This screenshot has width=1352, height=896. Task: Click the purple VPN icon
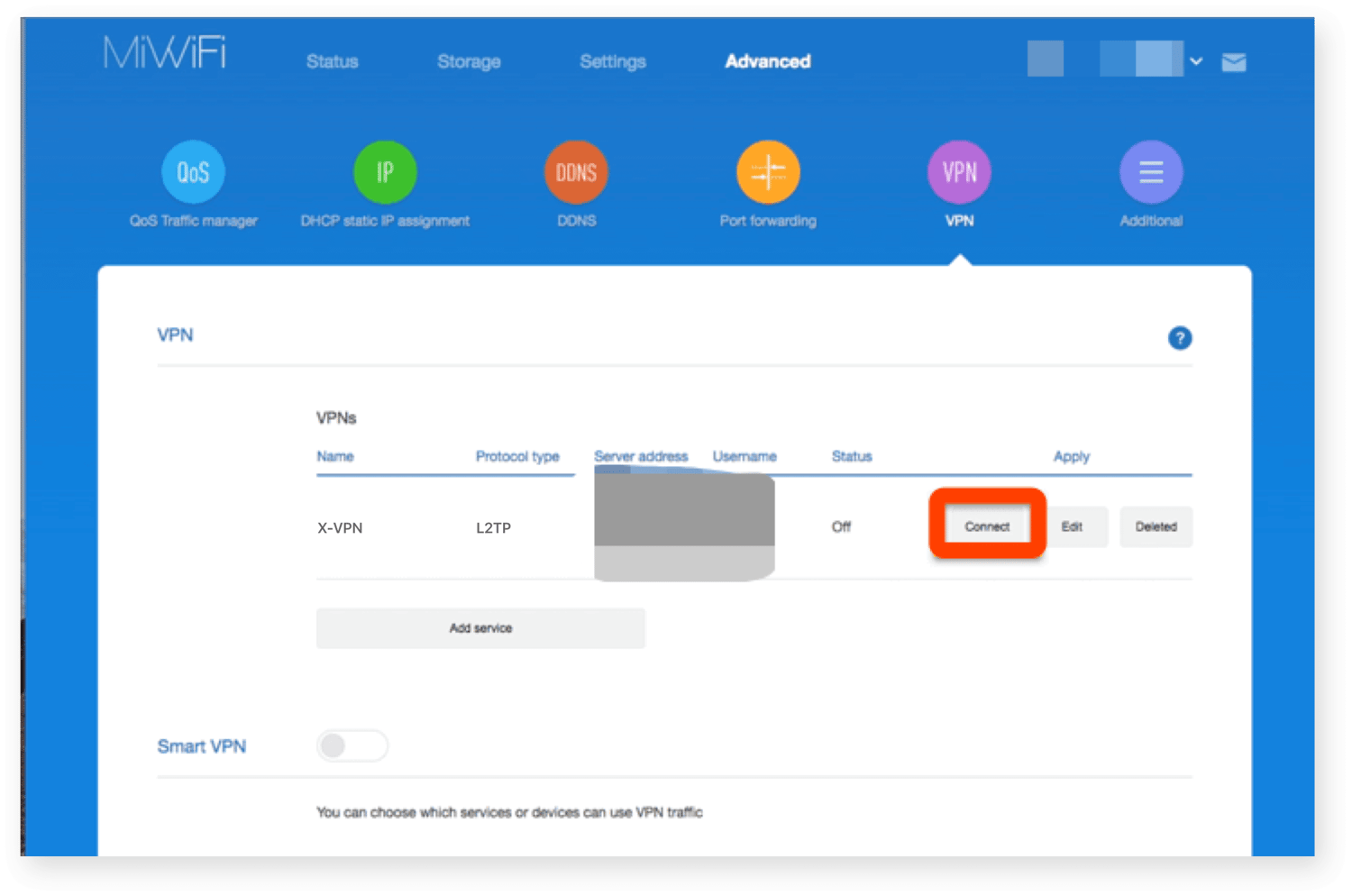959,172
